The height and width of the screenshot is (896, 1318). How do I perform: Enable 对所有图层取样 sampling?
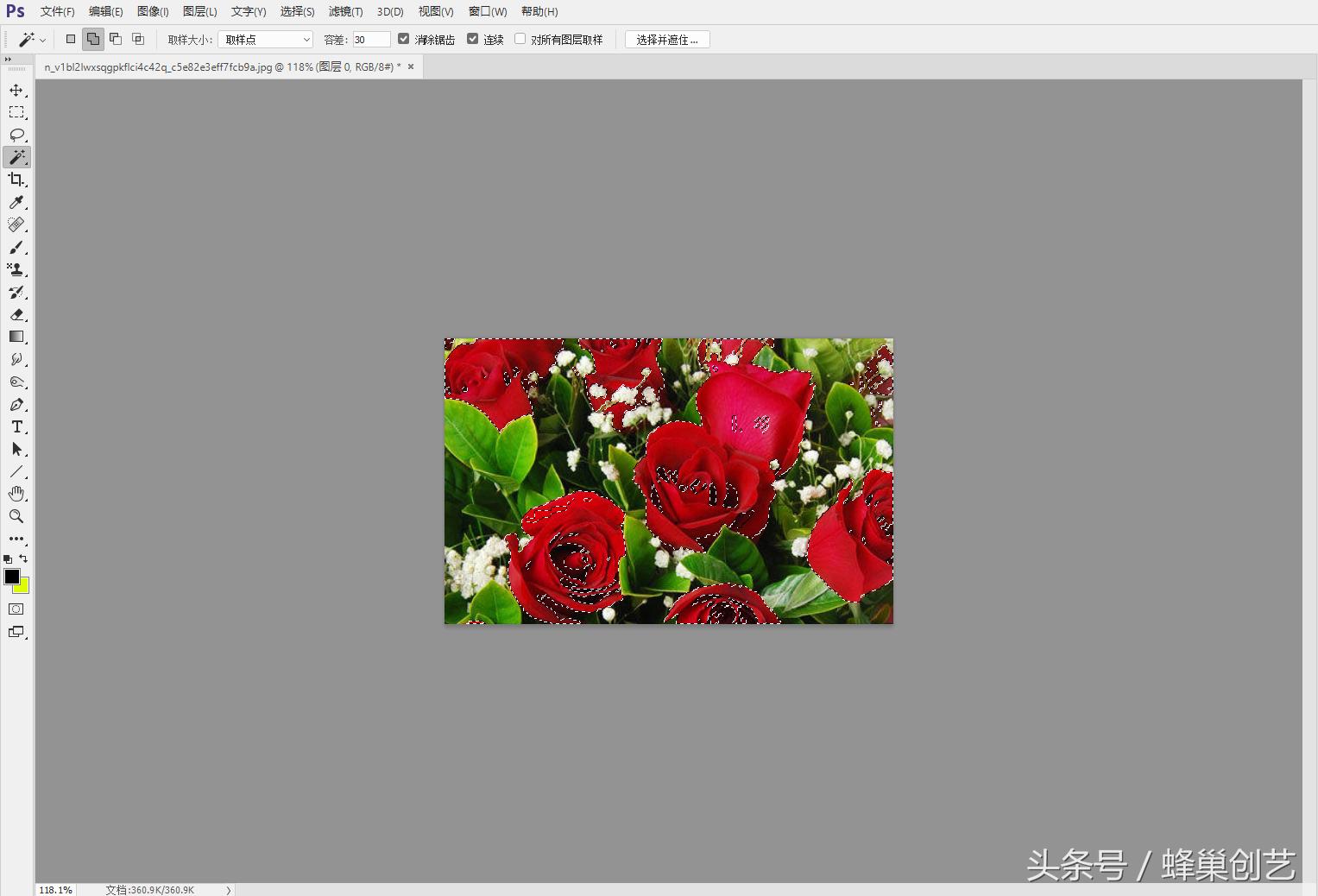pyautogui.click(x=520, y=38)
